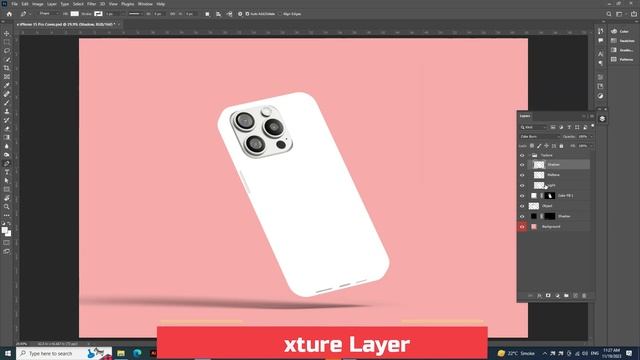Toggle the Align Edges checkbox

tap(280, 14)
